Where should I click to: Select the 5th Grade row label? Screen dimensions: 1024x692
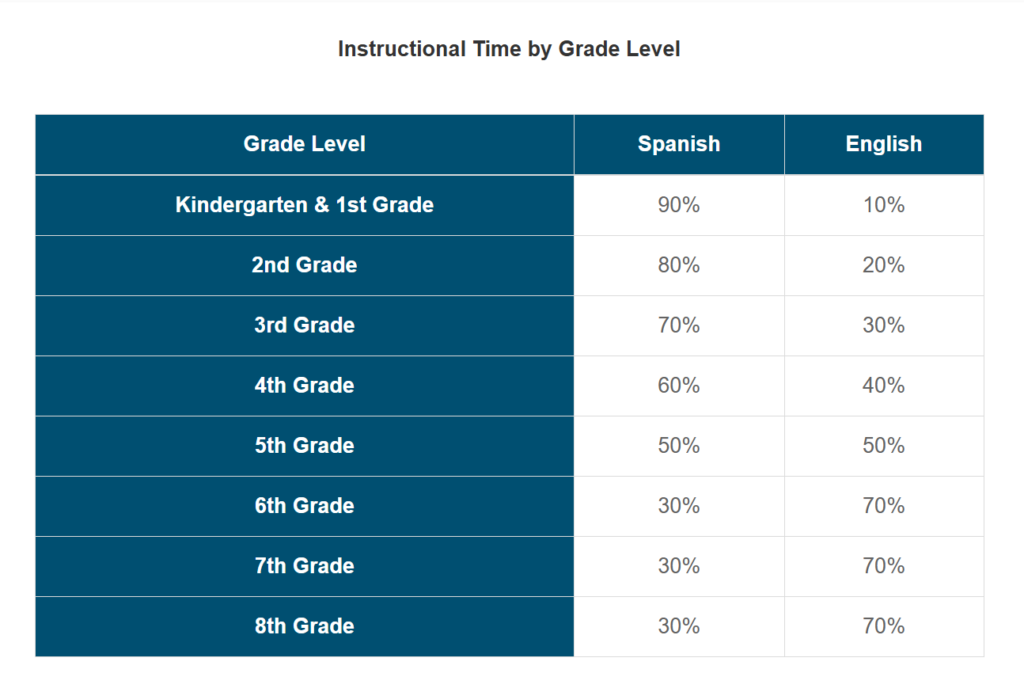(x=304, y=445)
